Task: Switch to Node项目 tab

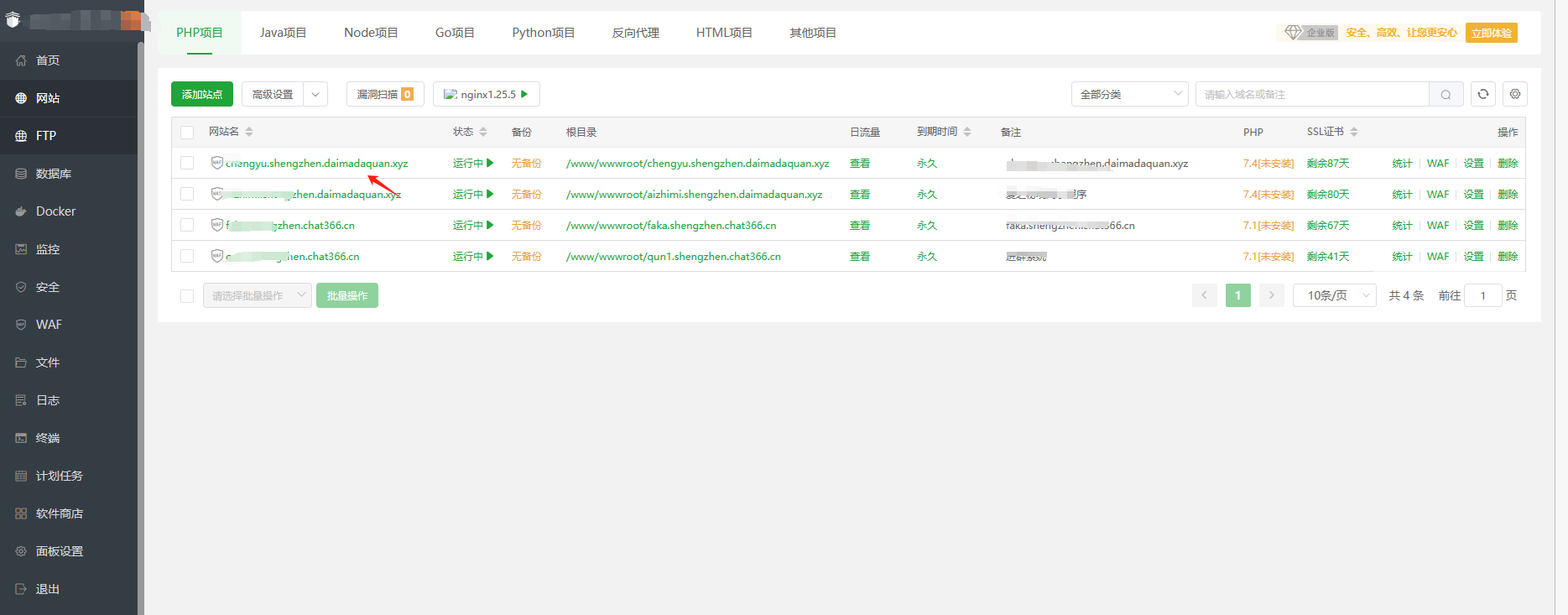Action: [371, 33]
